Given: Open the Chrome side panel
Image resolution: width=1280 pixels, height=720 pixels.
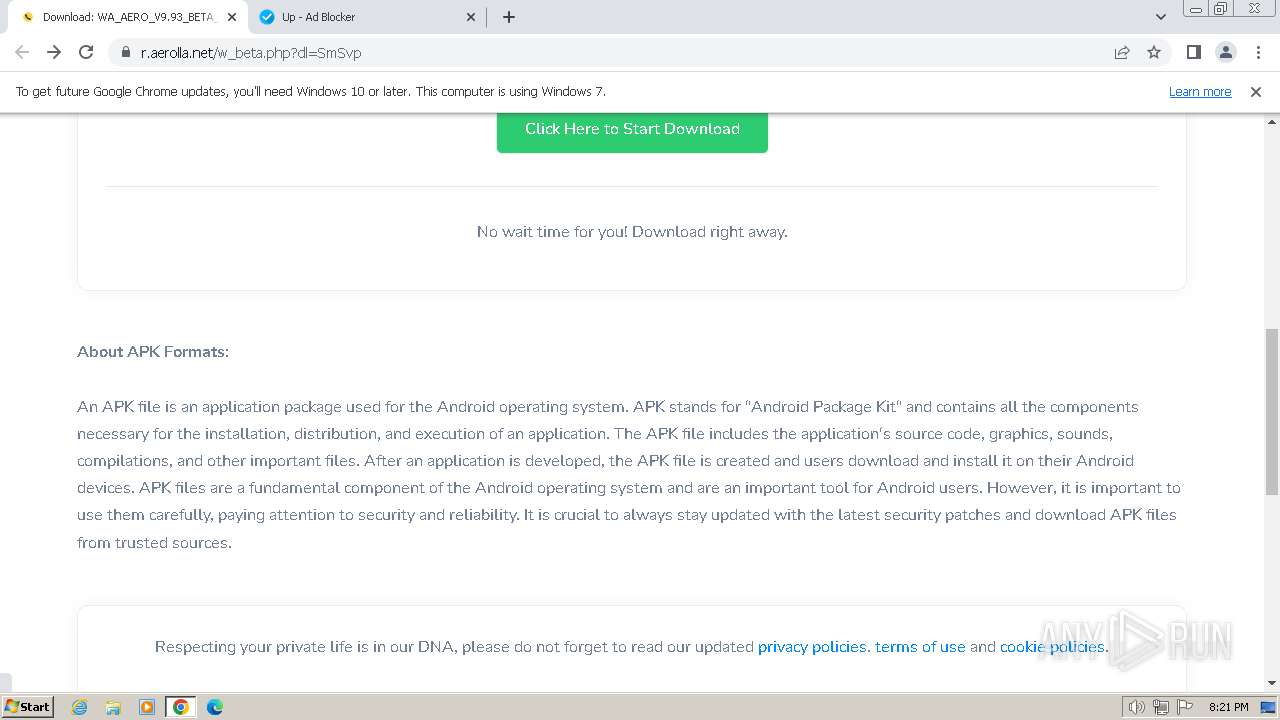Looking at the screenshot, I should click(1194, 52).
